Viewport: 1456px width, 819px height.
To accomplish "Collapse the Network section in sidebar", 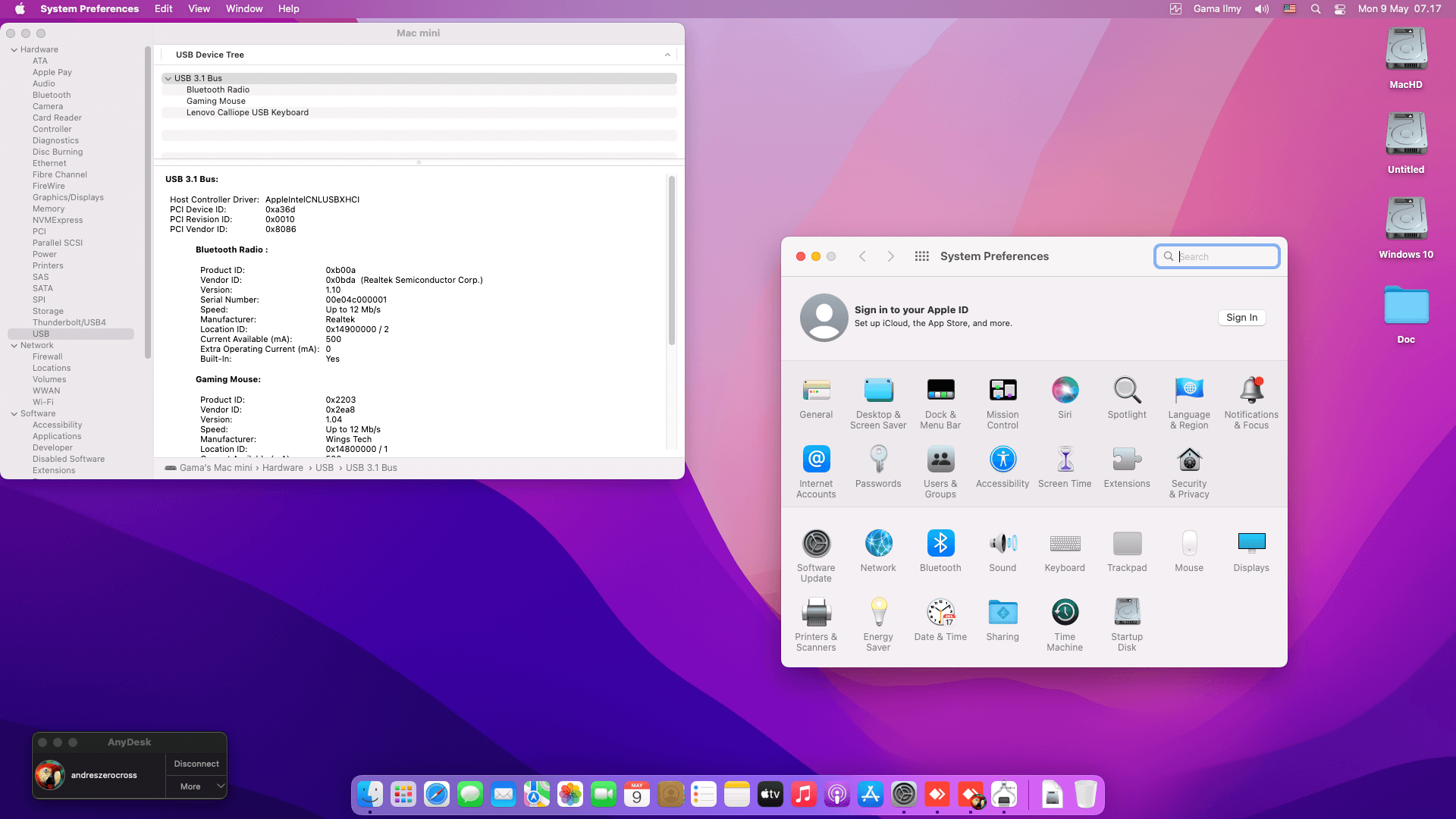I will 14,346.
